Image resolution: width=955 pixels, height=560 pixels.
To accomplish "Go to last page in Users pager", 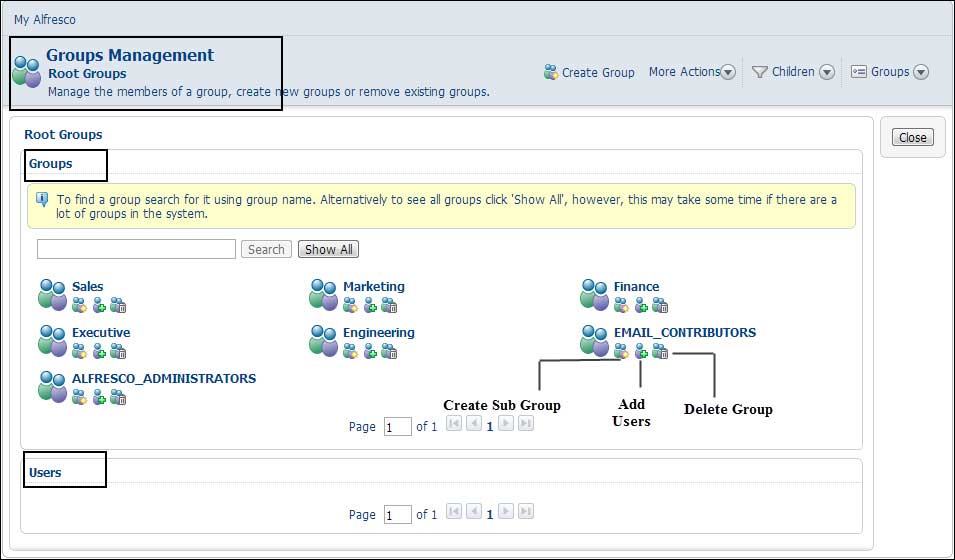I will pos(526,511).
